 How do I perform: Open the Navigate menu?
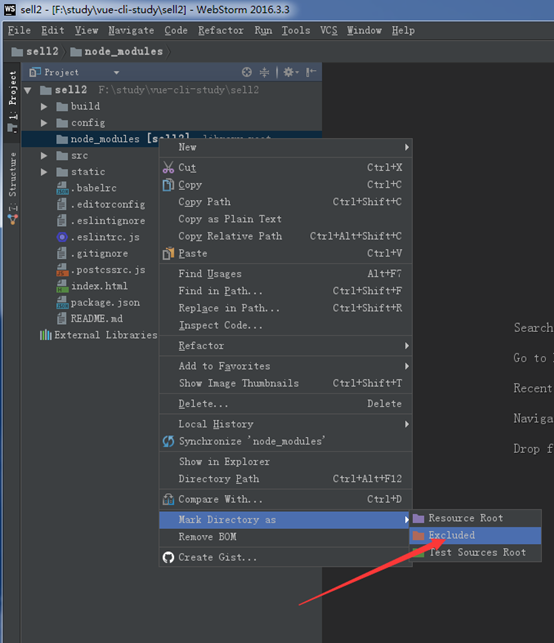pyautogui.click(x=131, y=30)
